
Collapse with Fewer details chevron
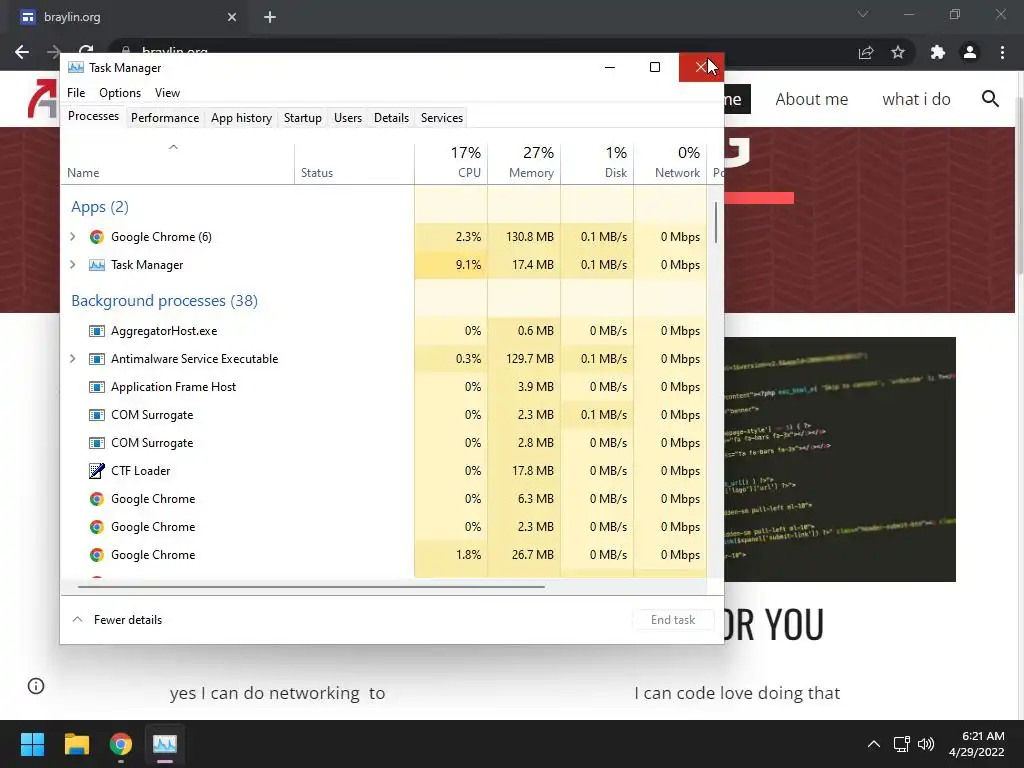point(77,620)
